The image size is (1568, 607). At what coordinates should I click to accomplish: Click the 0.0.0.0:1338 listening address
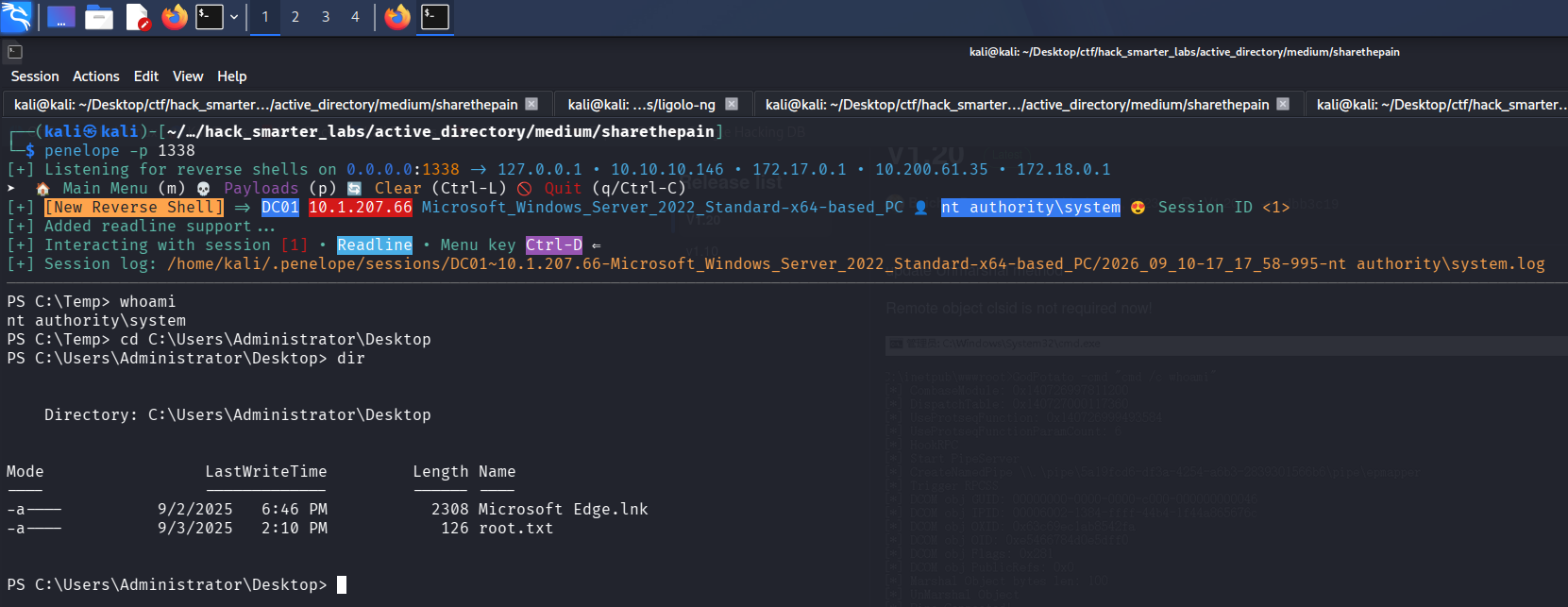(x=403, y=170)
